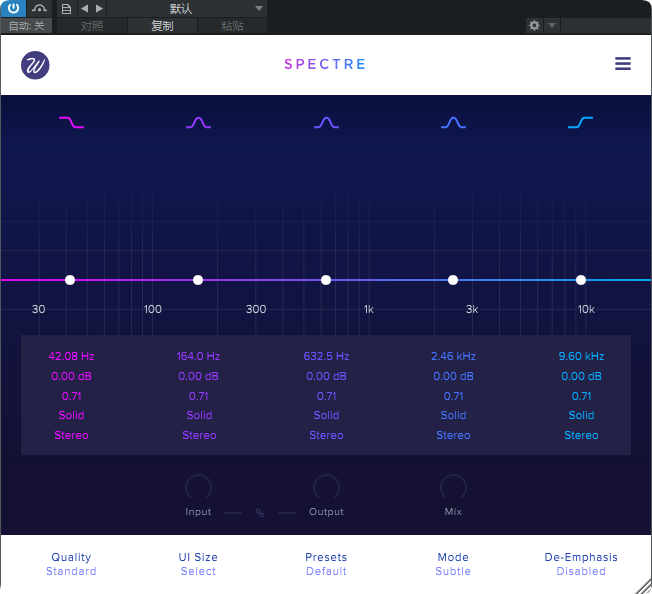Open the 默认 preset dropdown

pyautogui.click(x=187, y=8)
